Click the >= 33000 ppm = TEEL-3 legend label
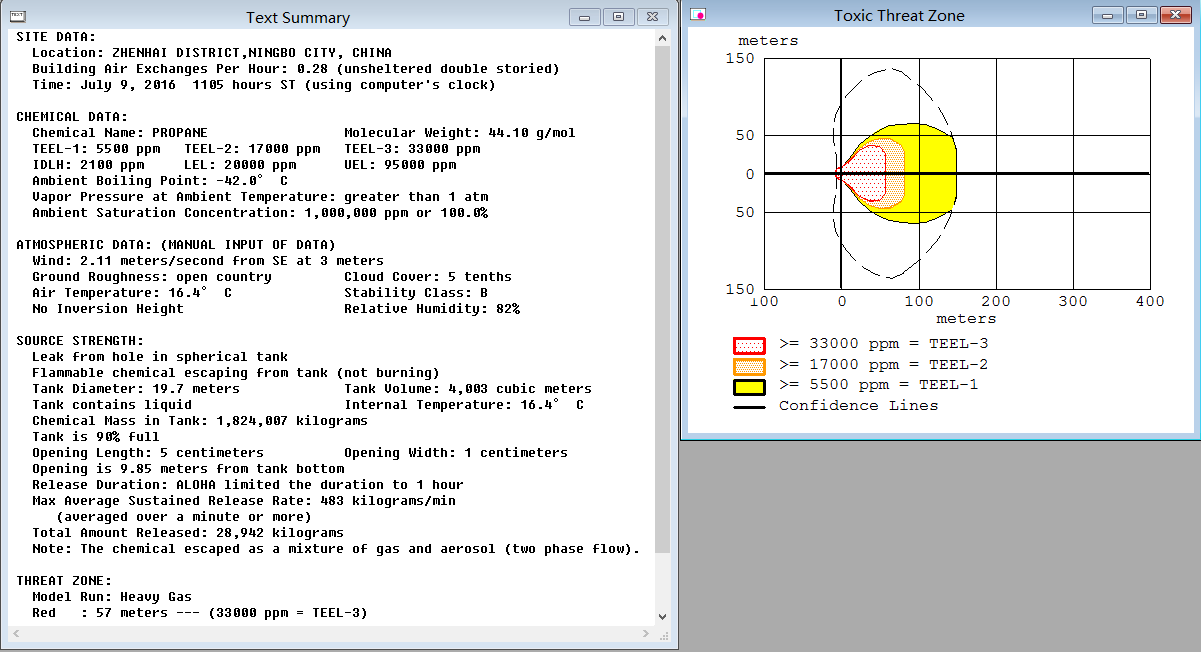 [883, 345]
